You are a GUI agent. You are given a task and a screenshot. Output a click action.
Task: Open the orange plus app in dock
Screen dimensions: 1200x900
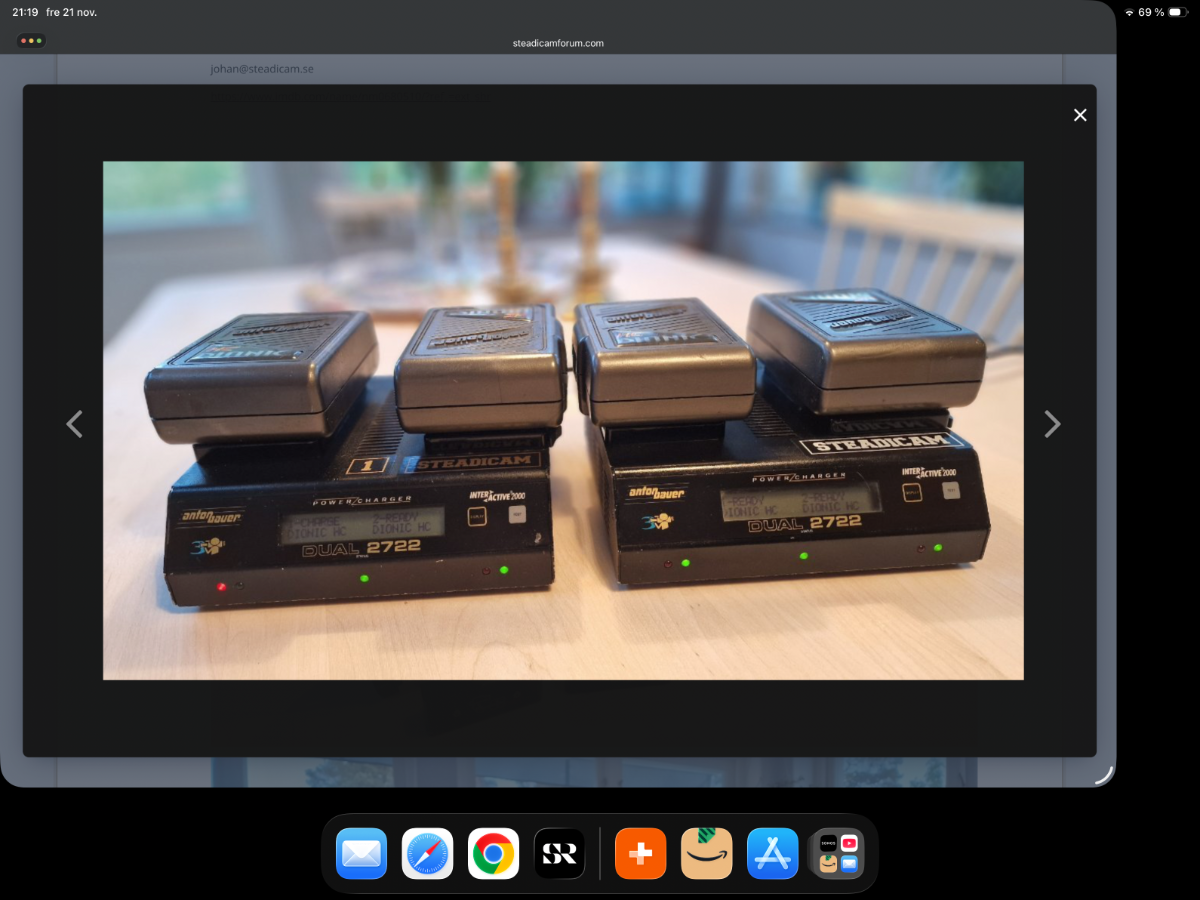point(640,854)
